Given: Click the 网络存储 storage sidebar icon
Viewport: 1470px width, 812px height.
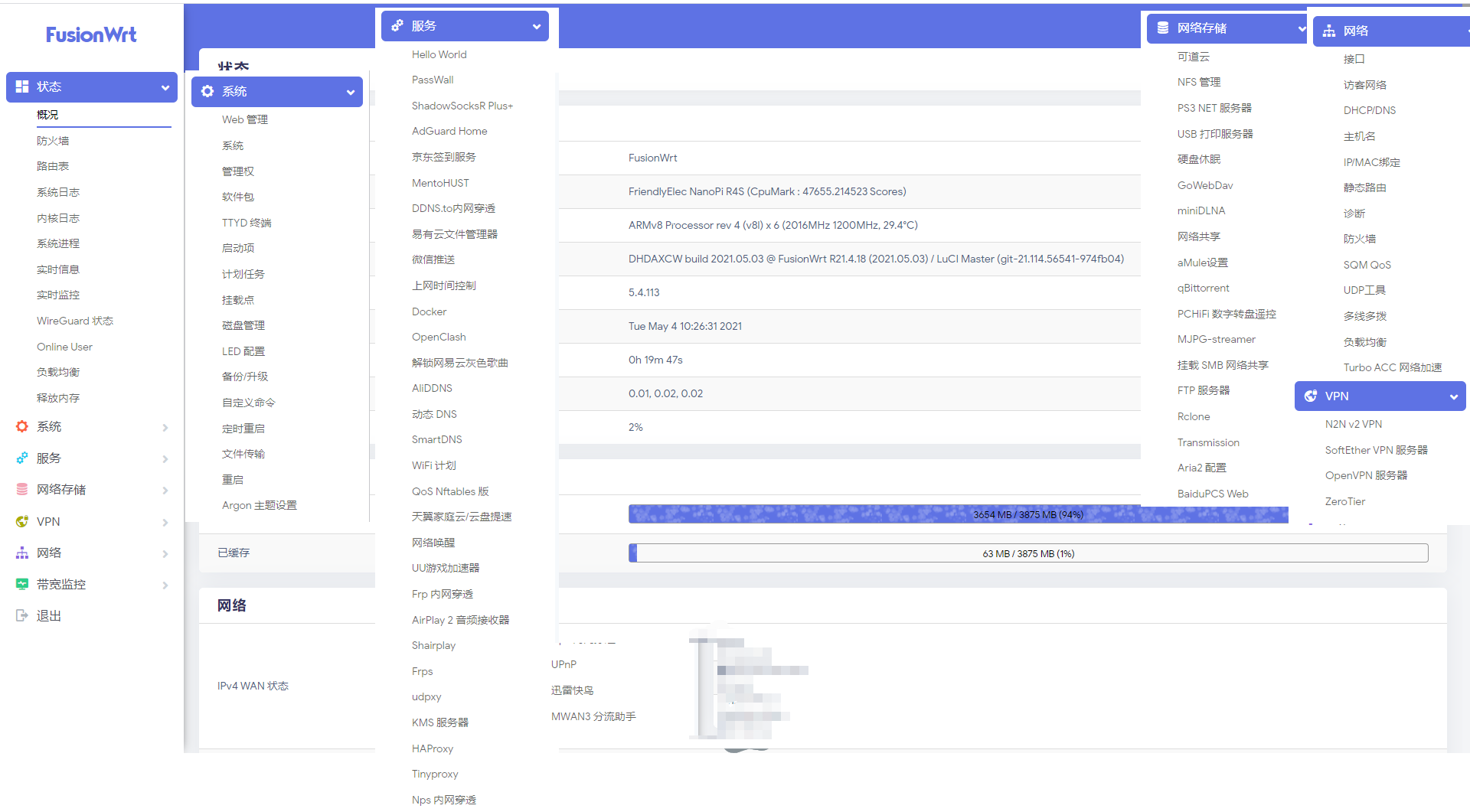Looking at the screenshot, I should tap(21, 489).
